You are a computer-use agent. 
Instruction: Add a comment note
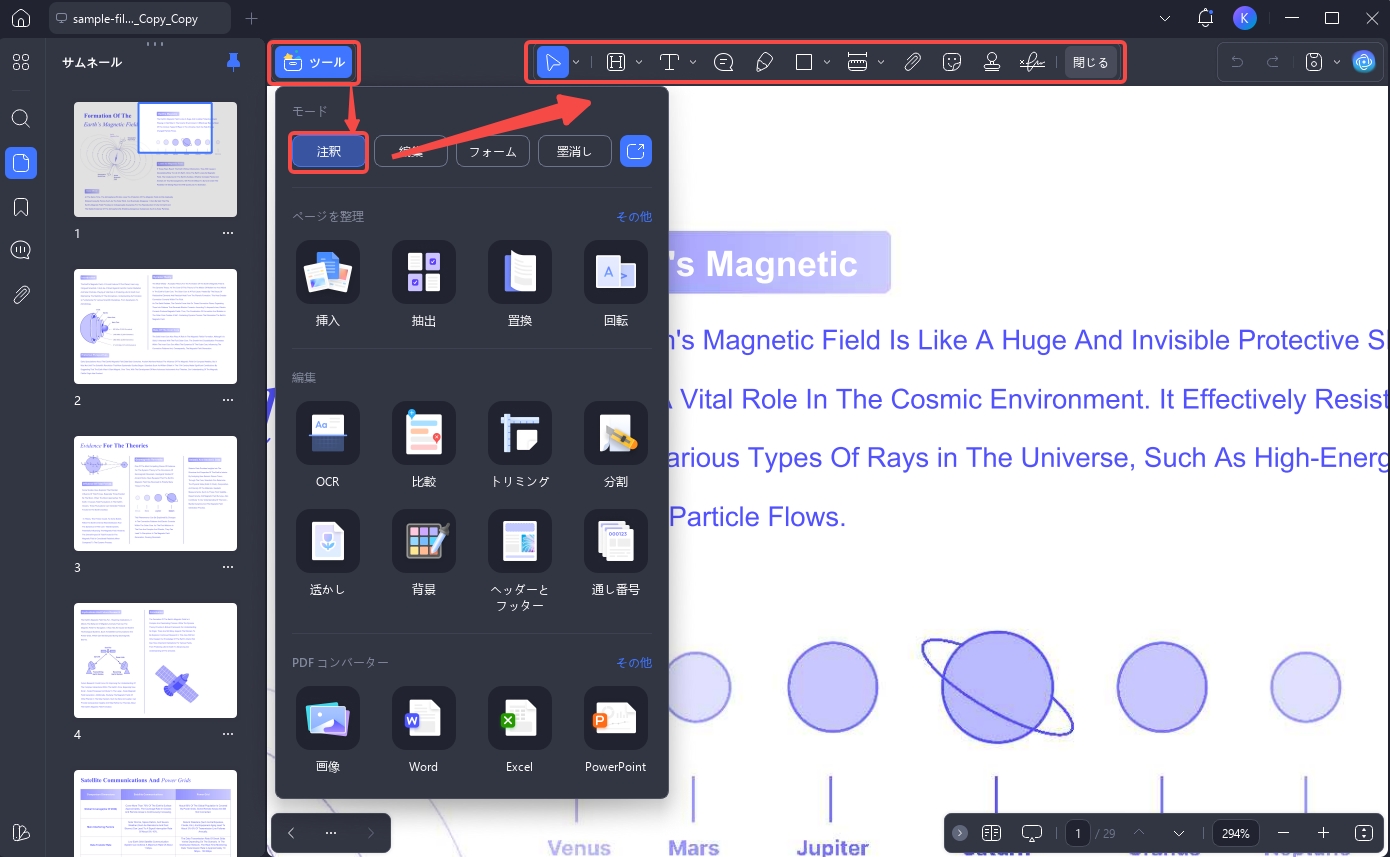click(x=724, y=62)
